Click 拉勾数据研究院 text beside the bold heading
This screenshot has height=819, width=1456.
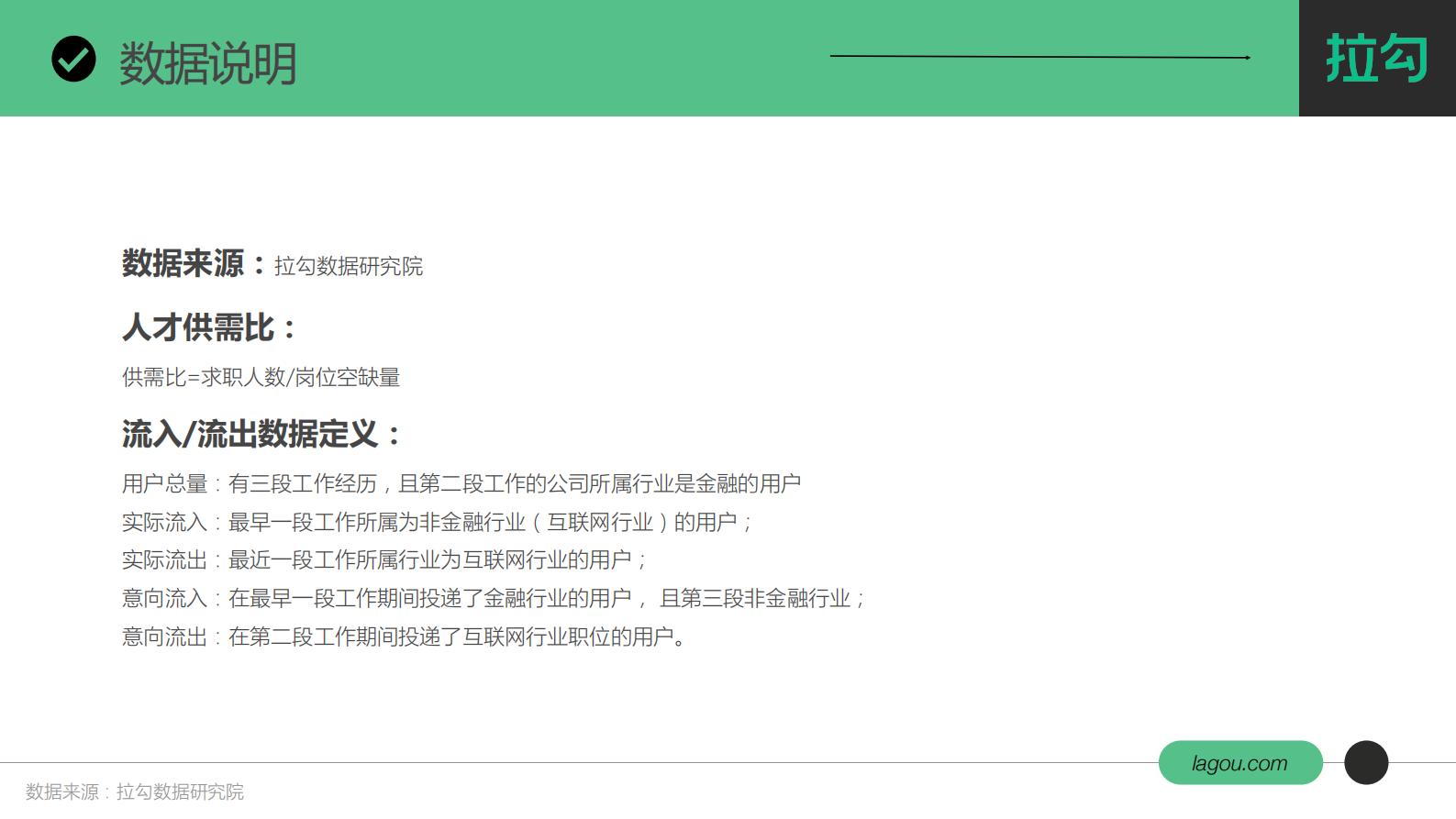click(x=349, y=267)
